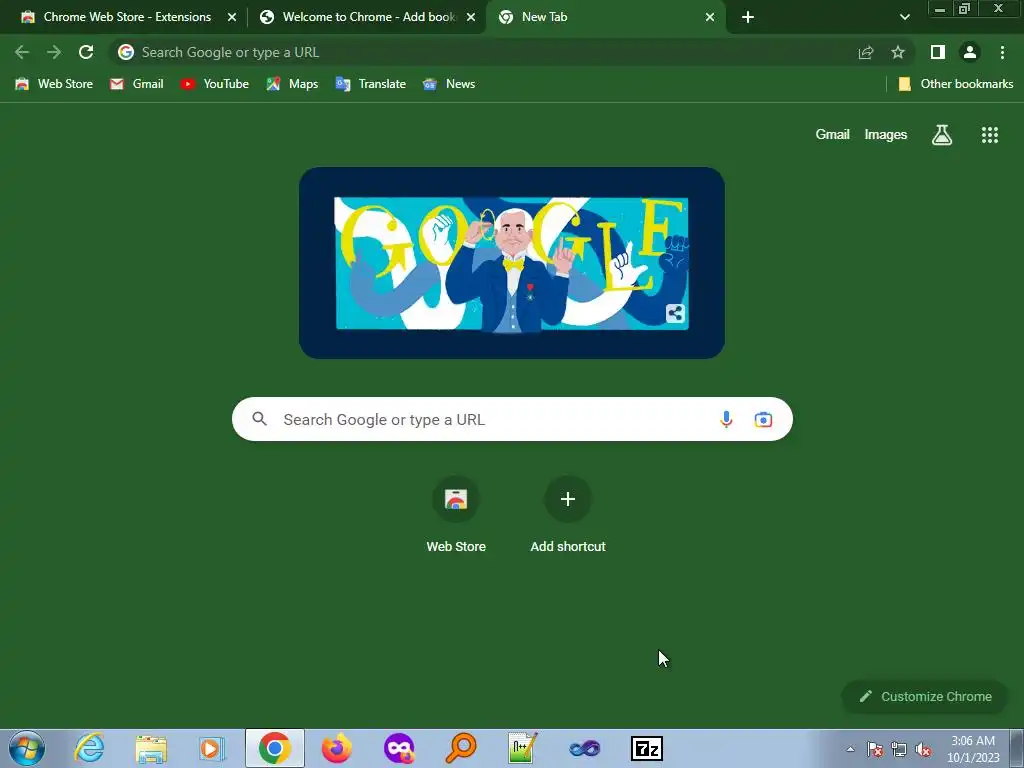This screenshot has width=1024, height=768.
Task: Open Windows Explorer from taskbar
Action: [x=151, y=748]
